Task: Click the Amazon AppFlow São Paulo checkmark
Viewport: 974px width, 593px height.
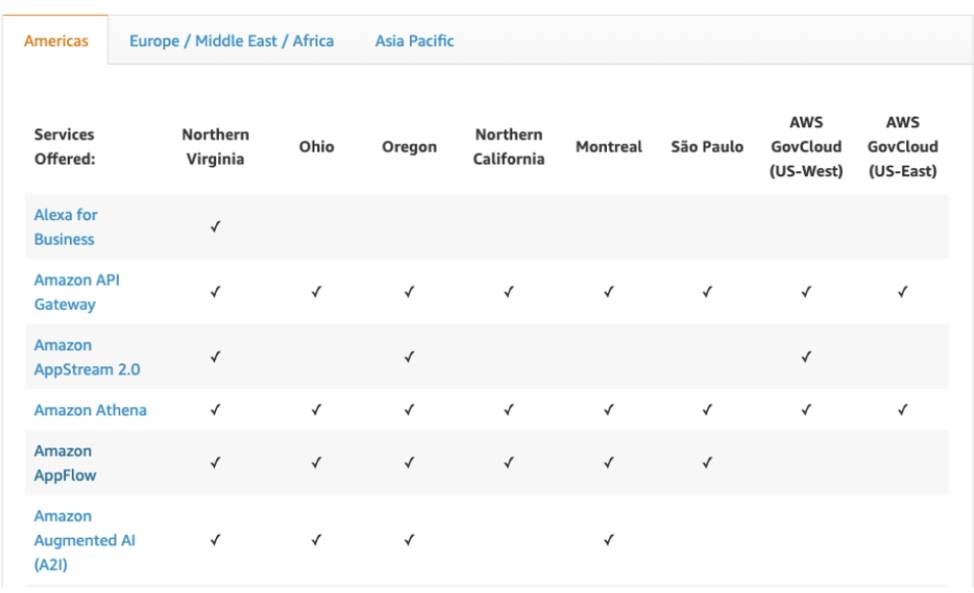Action: coord(707,463)
